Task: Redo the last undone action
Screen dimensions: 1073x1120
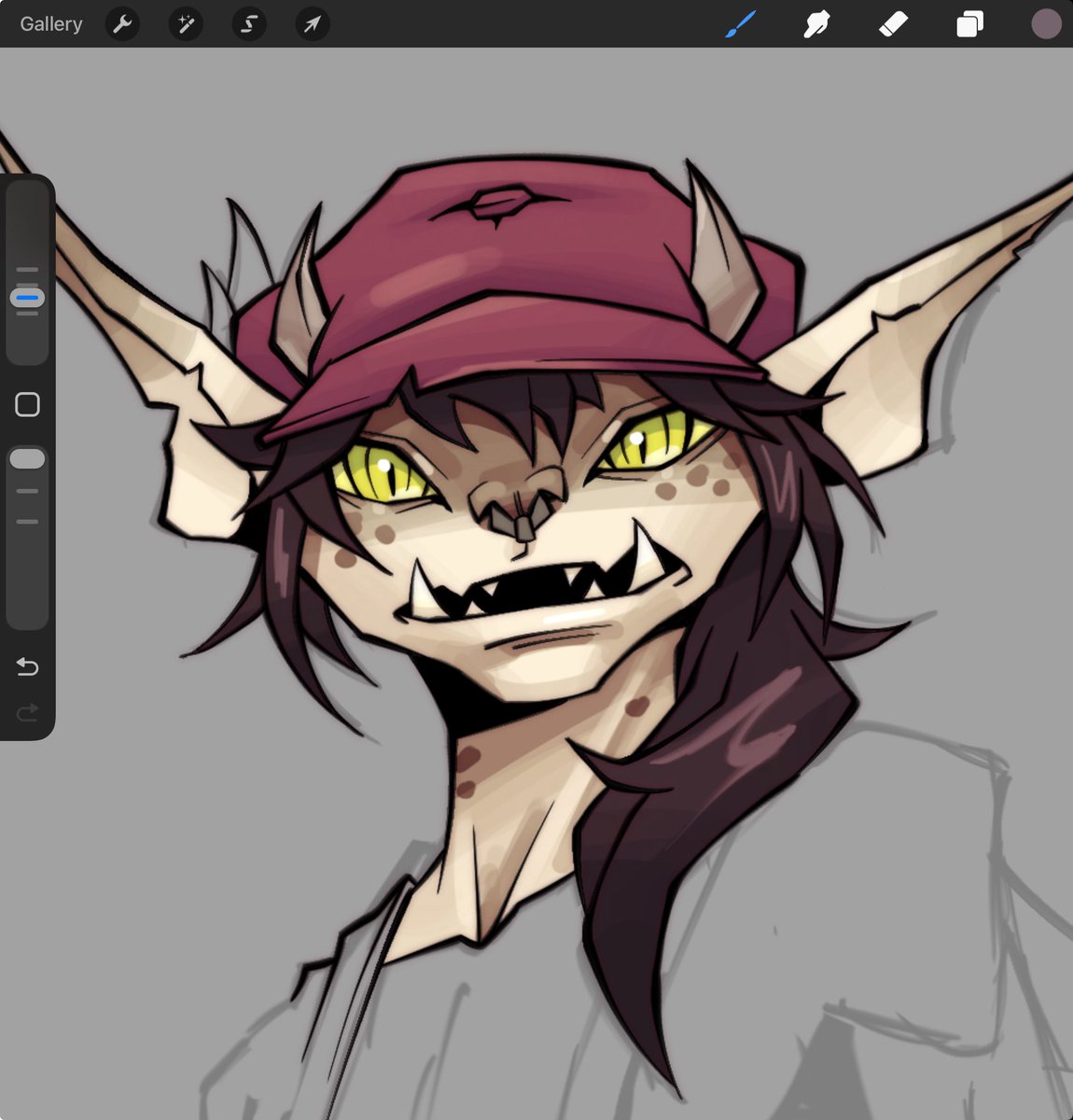Action: [27, 713]
